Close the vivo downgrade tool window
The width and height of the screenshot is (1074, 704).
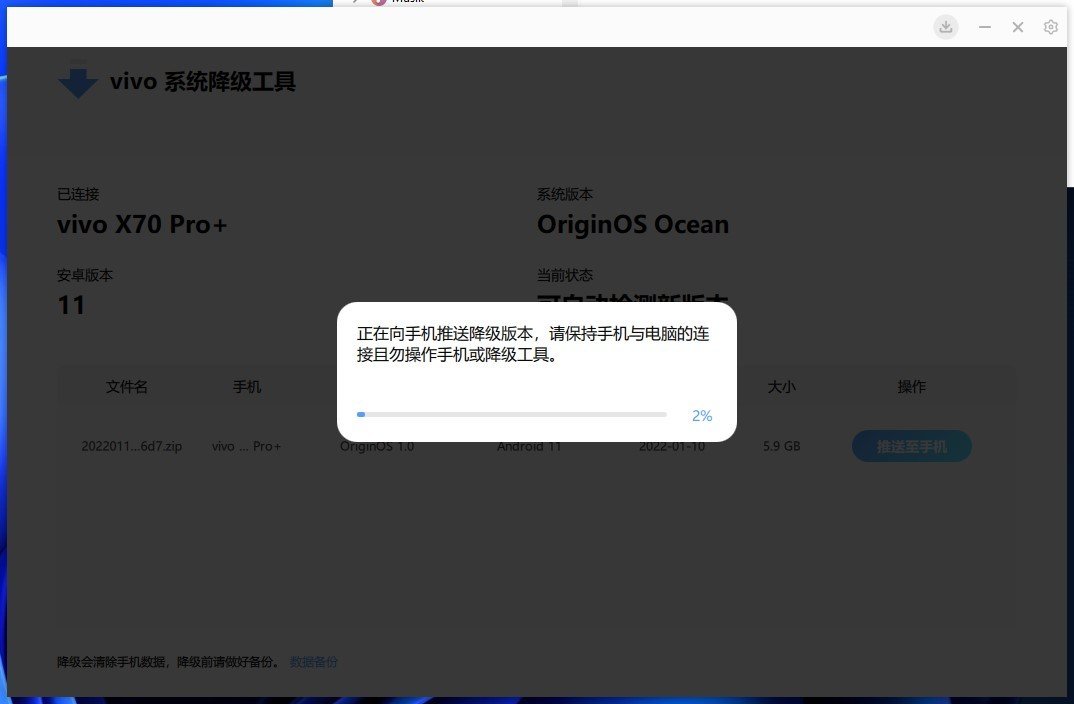pos(1018,27)
